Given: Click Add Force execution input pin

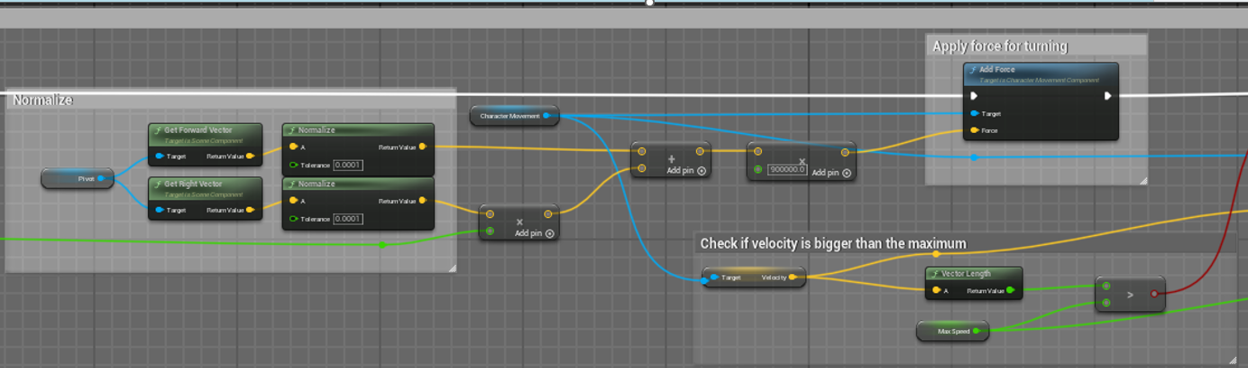Looking at the screenshot, I should point(974,96).
